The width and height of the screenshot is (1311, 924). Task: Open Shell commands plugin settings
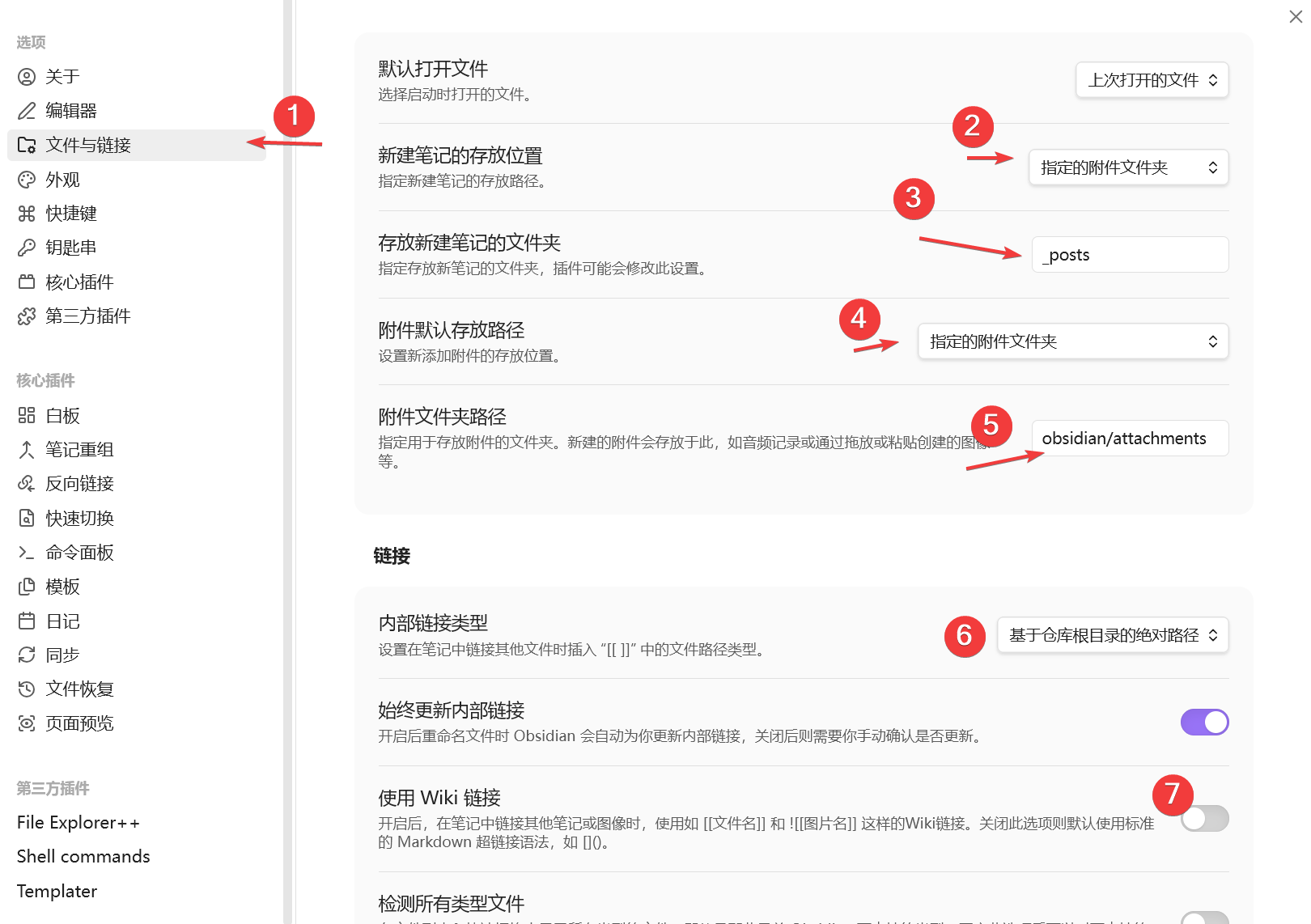[x=83, y=857]
